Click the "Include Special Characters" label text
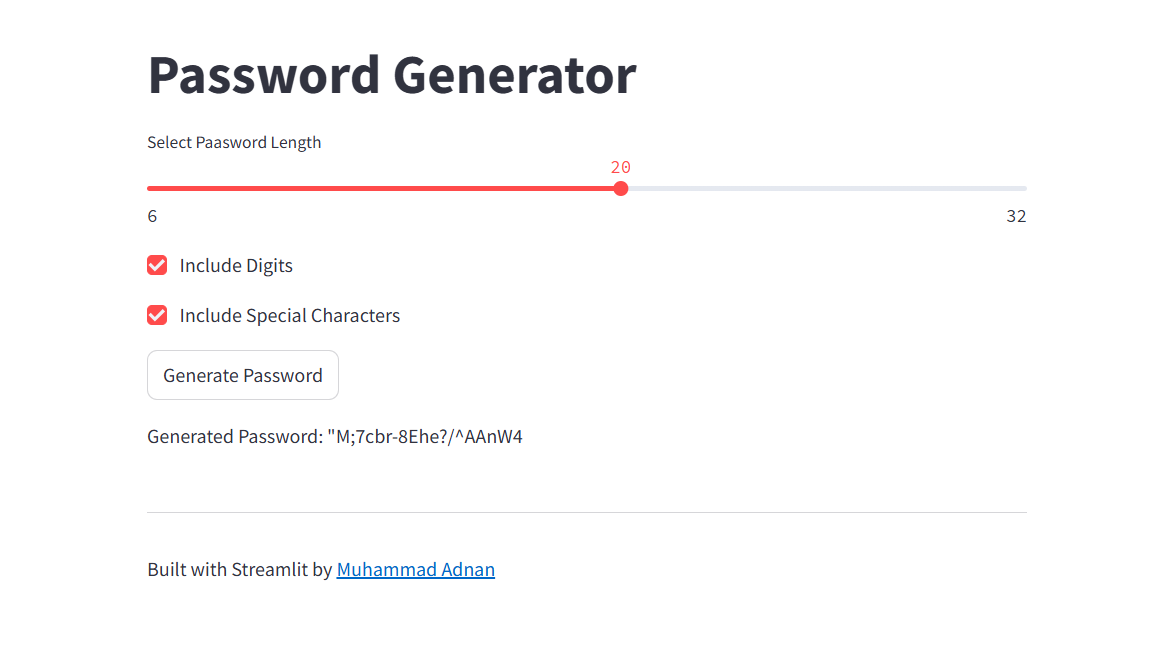This screenshot has height=661, width=1152. tap(290, 316)
